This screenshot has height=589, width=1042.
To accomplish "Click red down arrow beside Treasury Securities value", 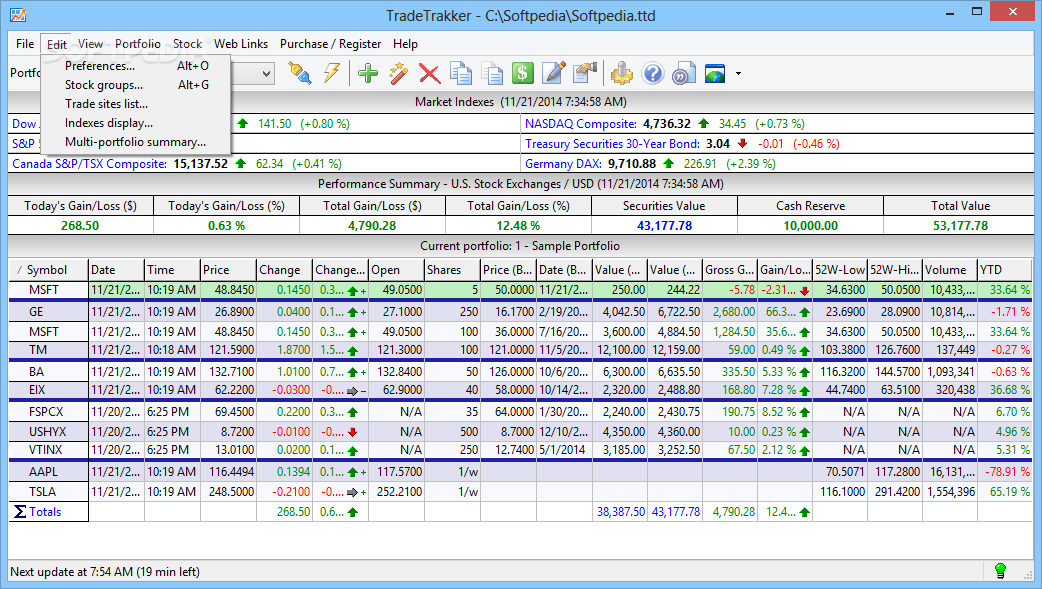I will tap(742, 144).
